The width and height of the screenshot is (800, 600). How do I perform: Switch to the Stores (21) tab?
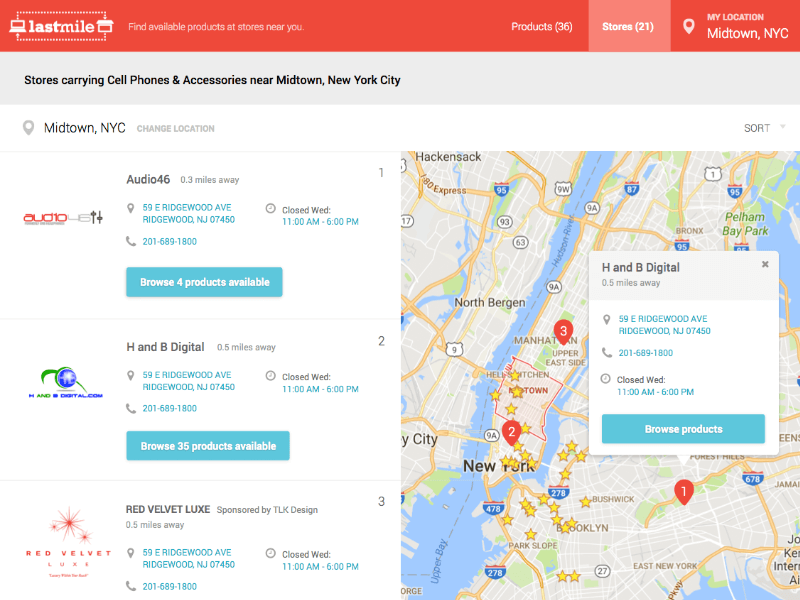(x=628, y=27)
